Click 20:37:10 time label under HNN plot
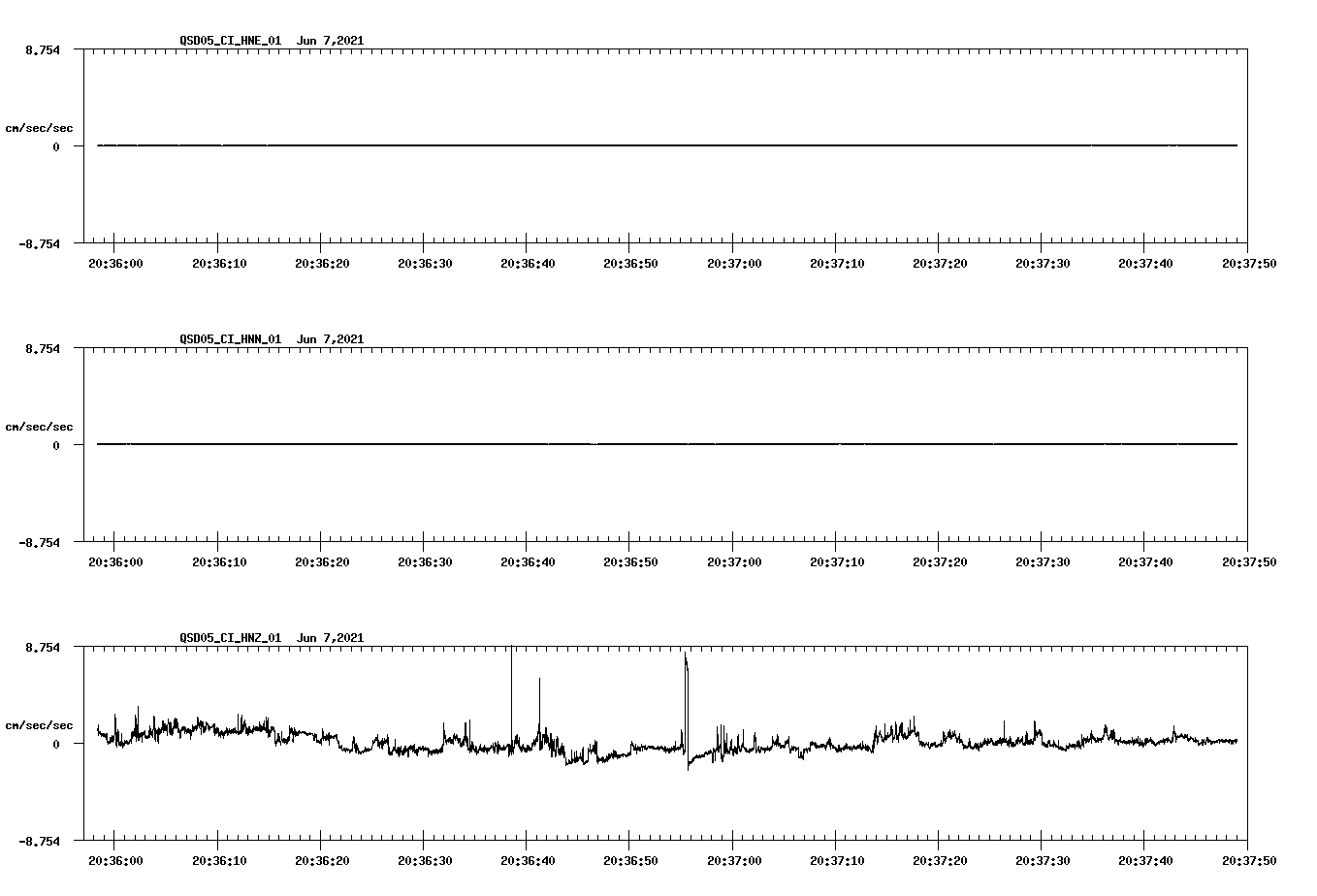 tap(836, 562)
